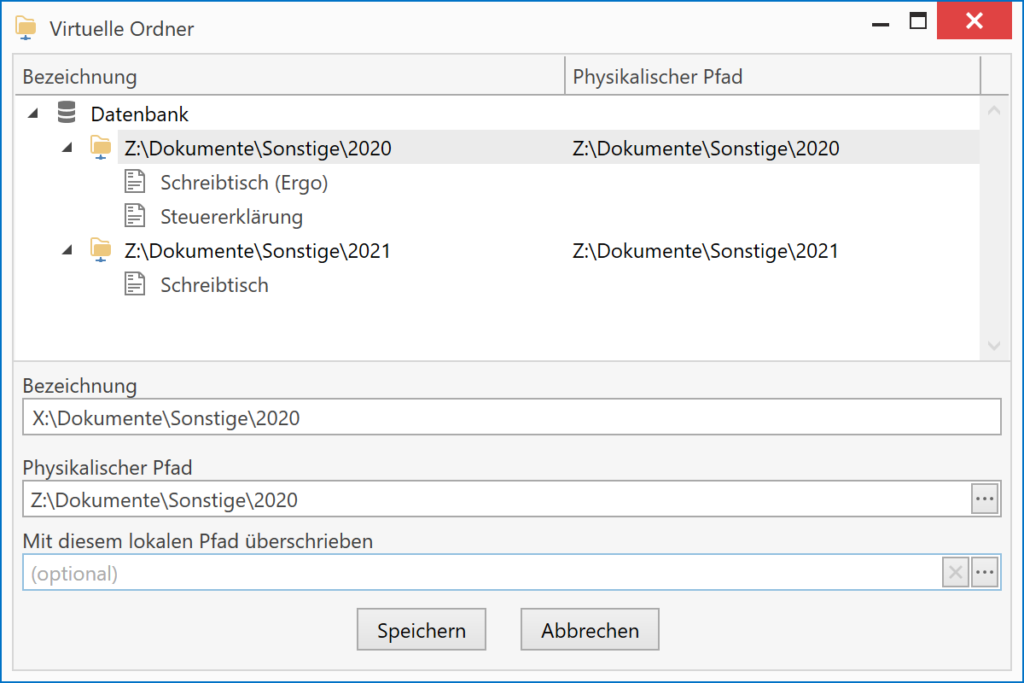Click the Virtuelle Ordner title bar folder icon
Image resolution: width=1024 pixels, height=683 pixels.
coord(25,28)
